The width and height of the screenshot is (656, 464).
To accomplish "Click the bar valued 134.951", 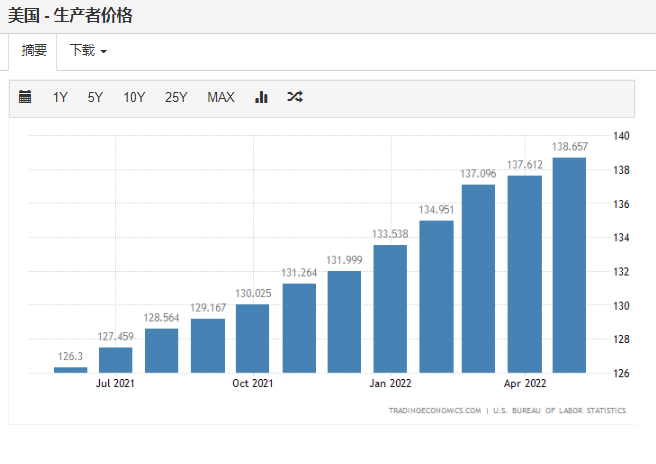I will point(436,297).
